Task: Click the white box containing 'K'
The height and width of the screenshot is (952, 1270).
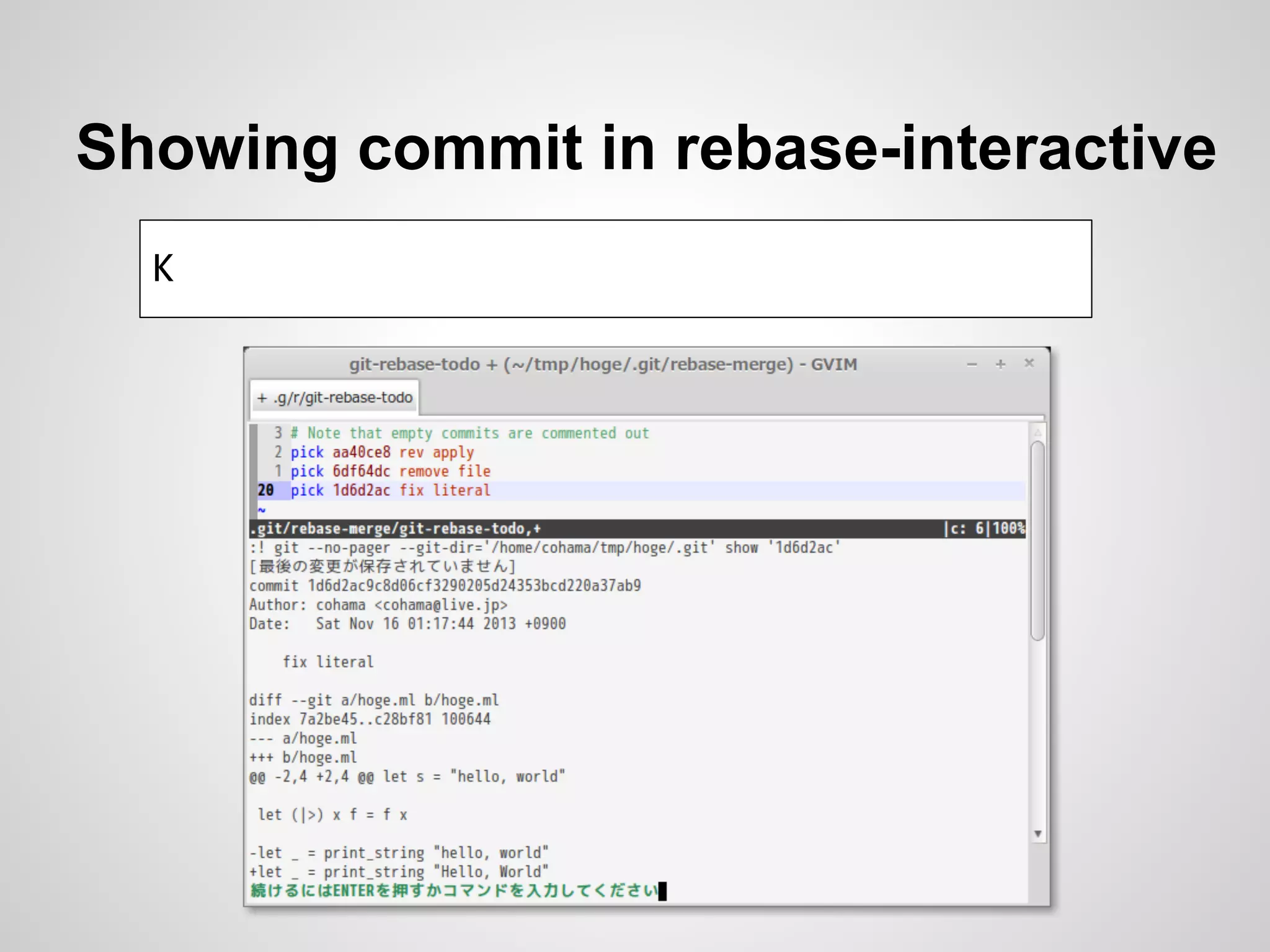Action: [616, 269]
